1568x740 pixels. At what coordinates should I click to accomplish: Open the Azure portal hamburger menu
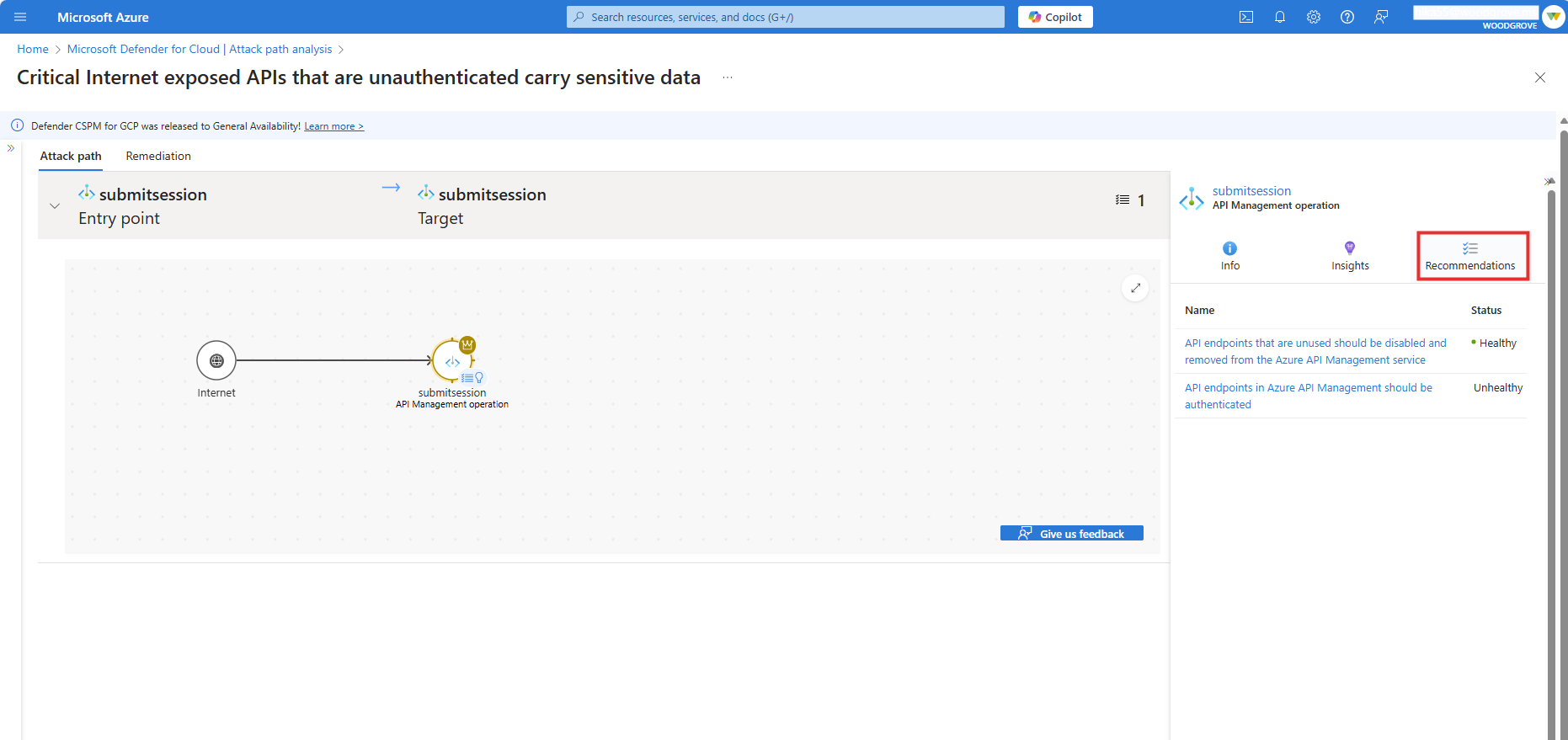[20, 17]
